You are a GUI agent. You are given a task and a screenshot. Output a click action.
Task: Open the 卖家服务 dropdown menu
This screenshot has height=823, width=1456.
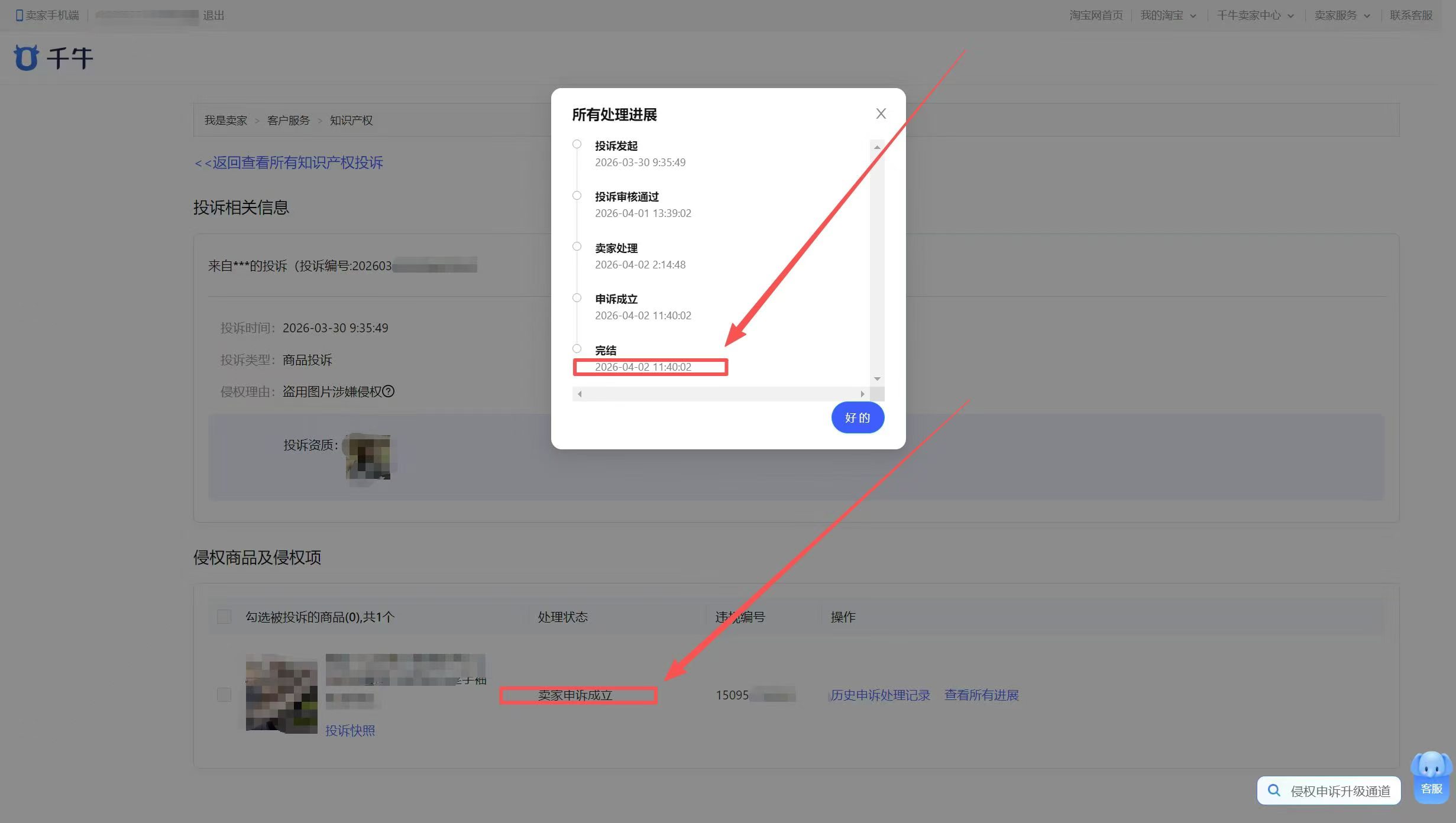click(x=1341, y=15)
